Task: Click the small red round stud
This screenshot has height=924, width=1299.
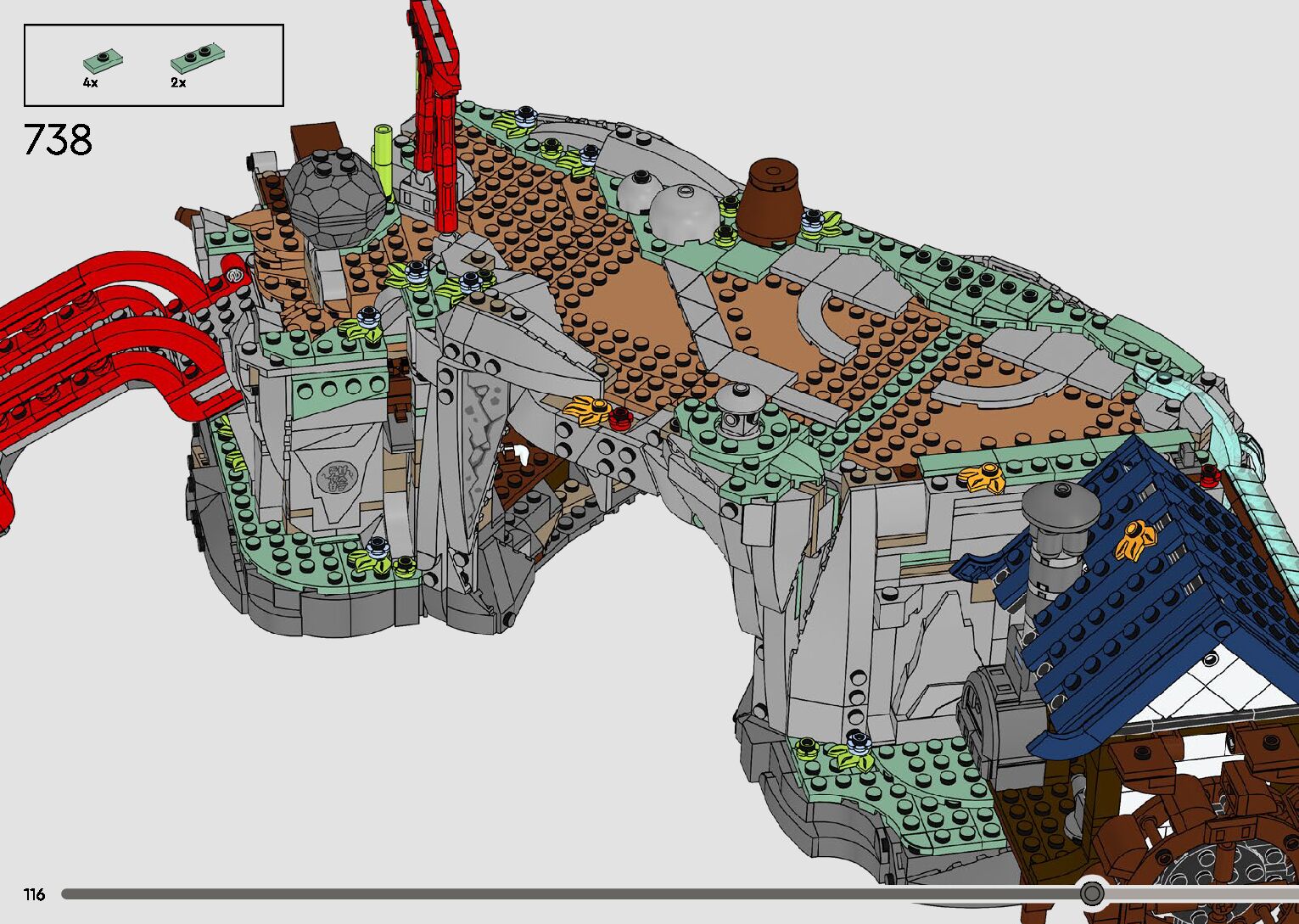Action: (619, 417)
